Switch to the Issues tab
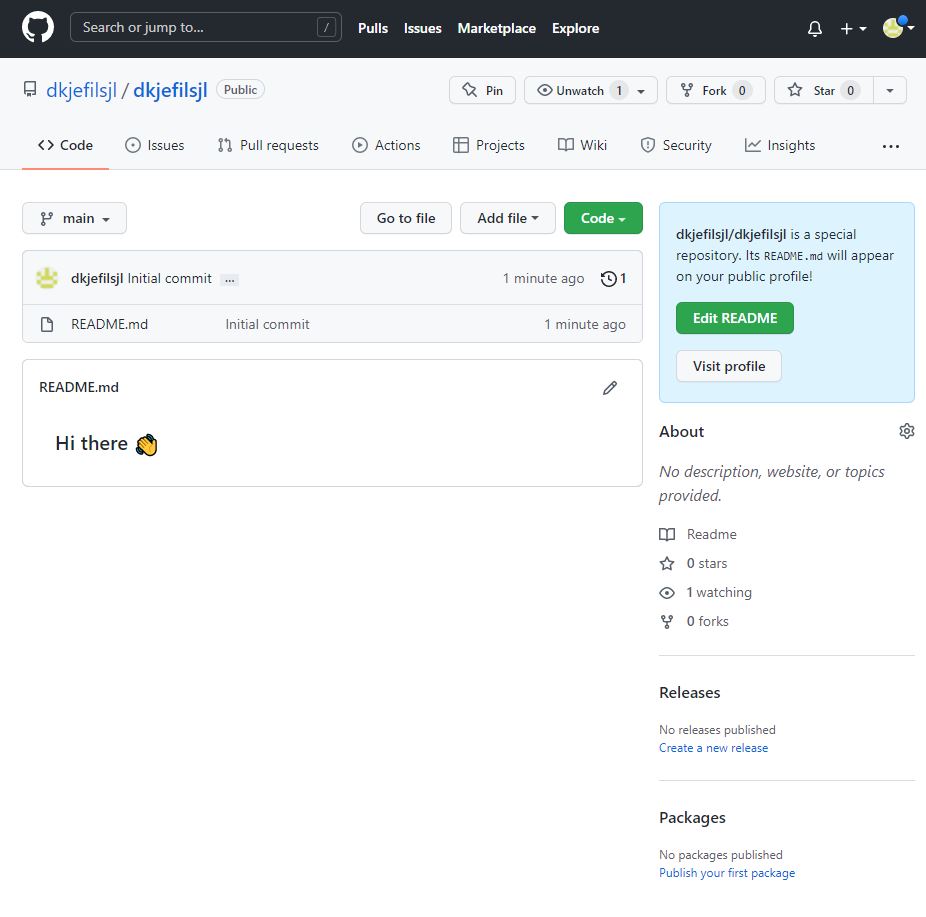This screenshot has height=917, width=926. [x=155, y=145]
